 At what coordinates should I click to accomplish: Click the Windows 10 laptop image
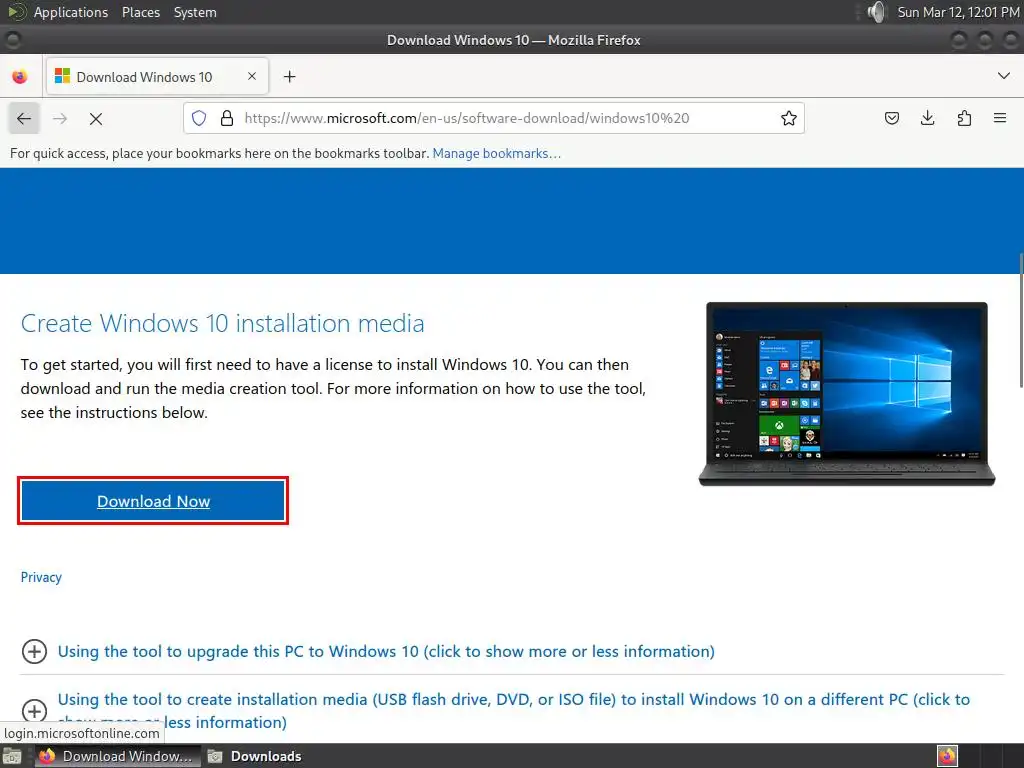click(846, 394)
